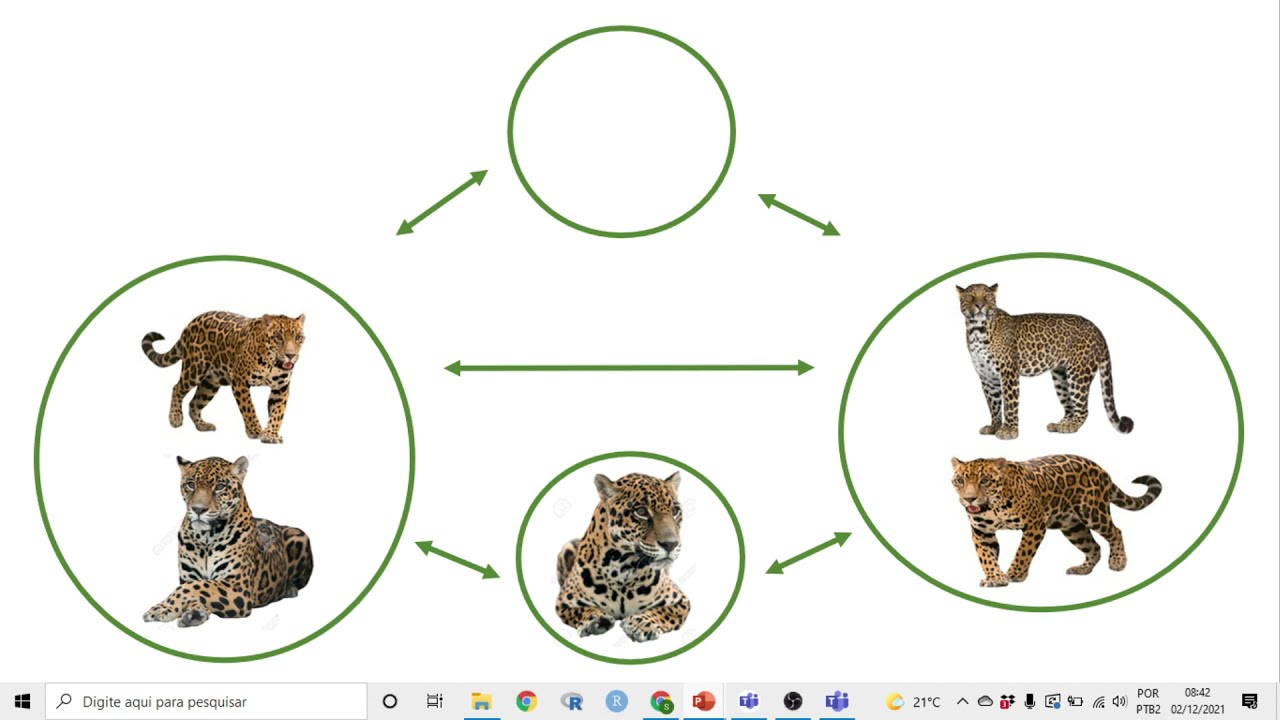Open the R GUI taskbar icon
This screenshot has width=1280, height=720.
(x=571, y=701)
